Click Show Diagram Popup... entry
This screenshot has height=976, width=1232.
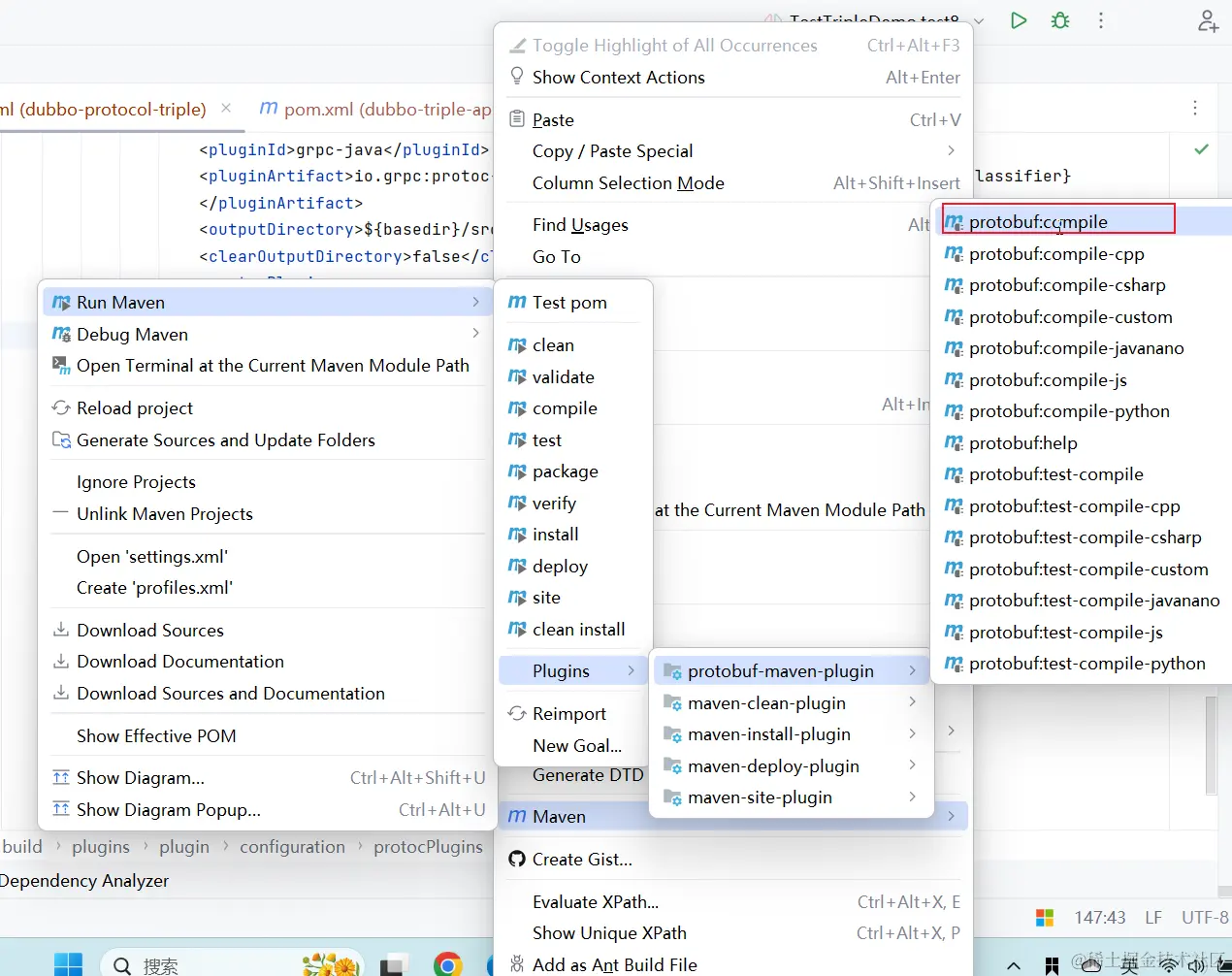tap(266, 810)
